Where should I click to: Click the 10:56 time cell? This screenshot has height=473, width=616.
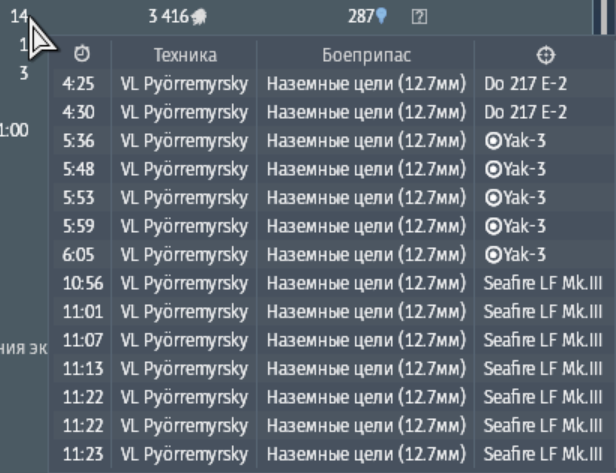tap(83, 283)
